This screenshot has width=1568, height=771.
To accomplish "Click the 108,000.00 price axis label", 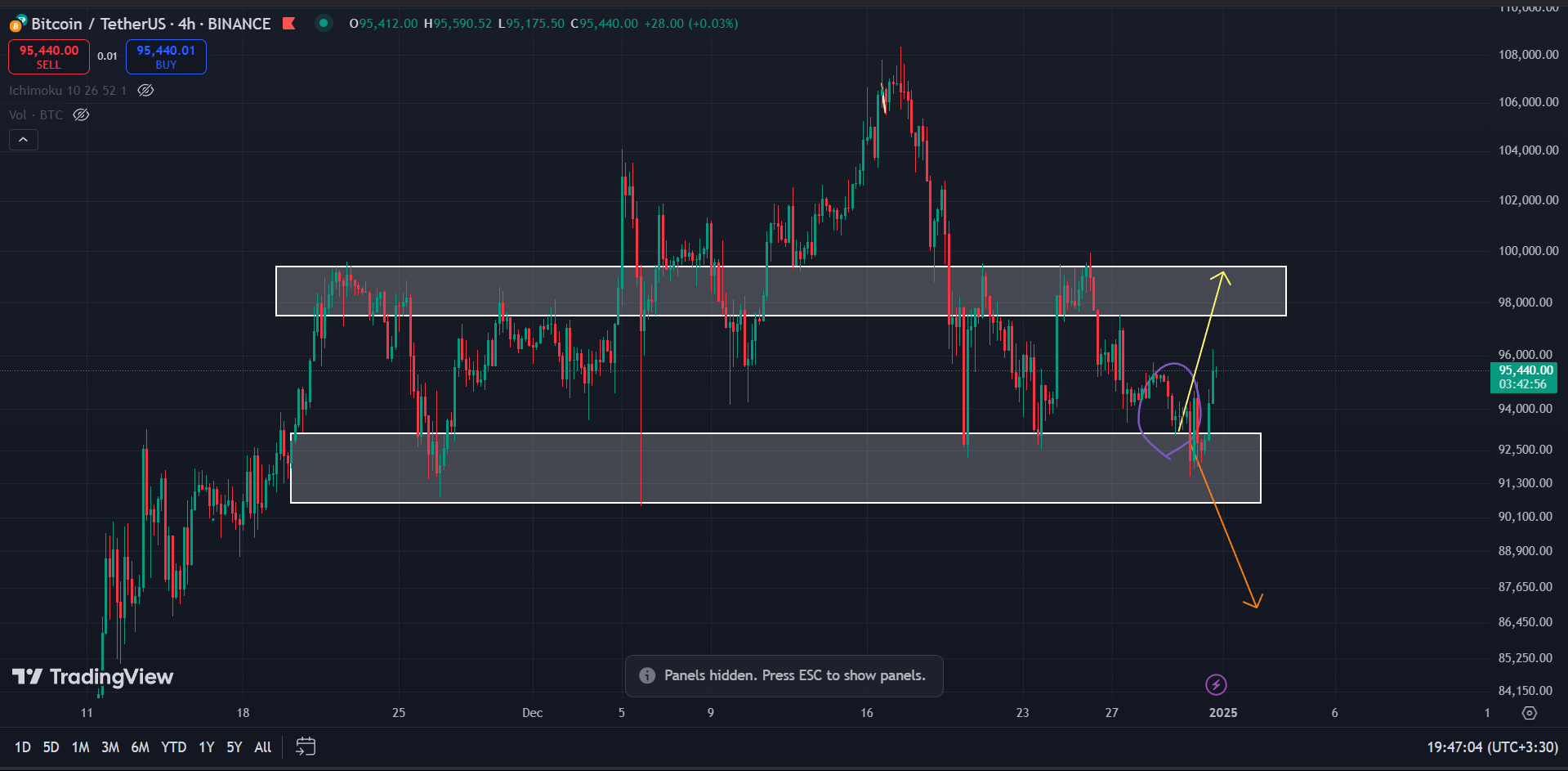I will [x=1528, y=55].
